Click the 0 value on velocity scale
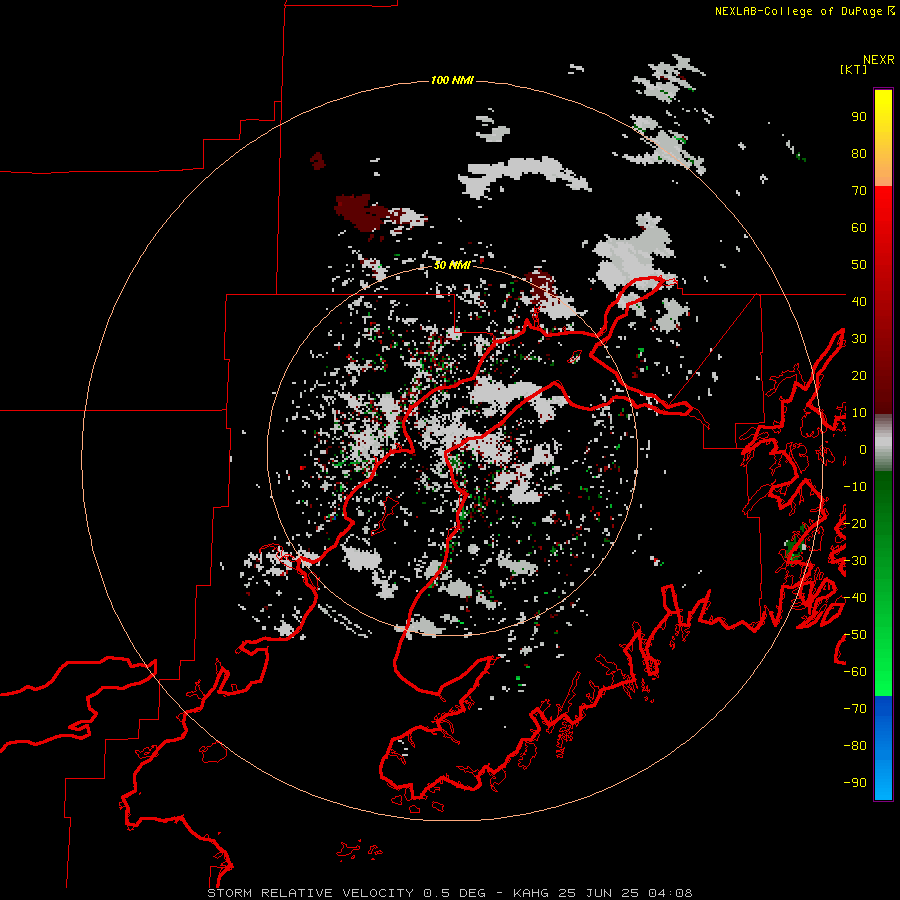The width and height of the screenshot is (900, 900). [863, 449]
